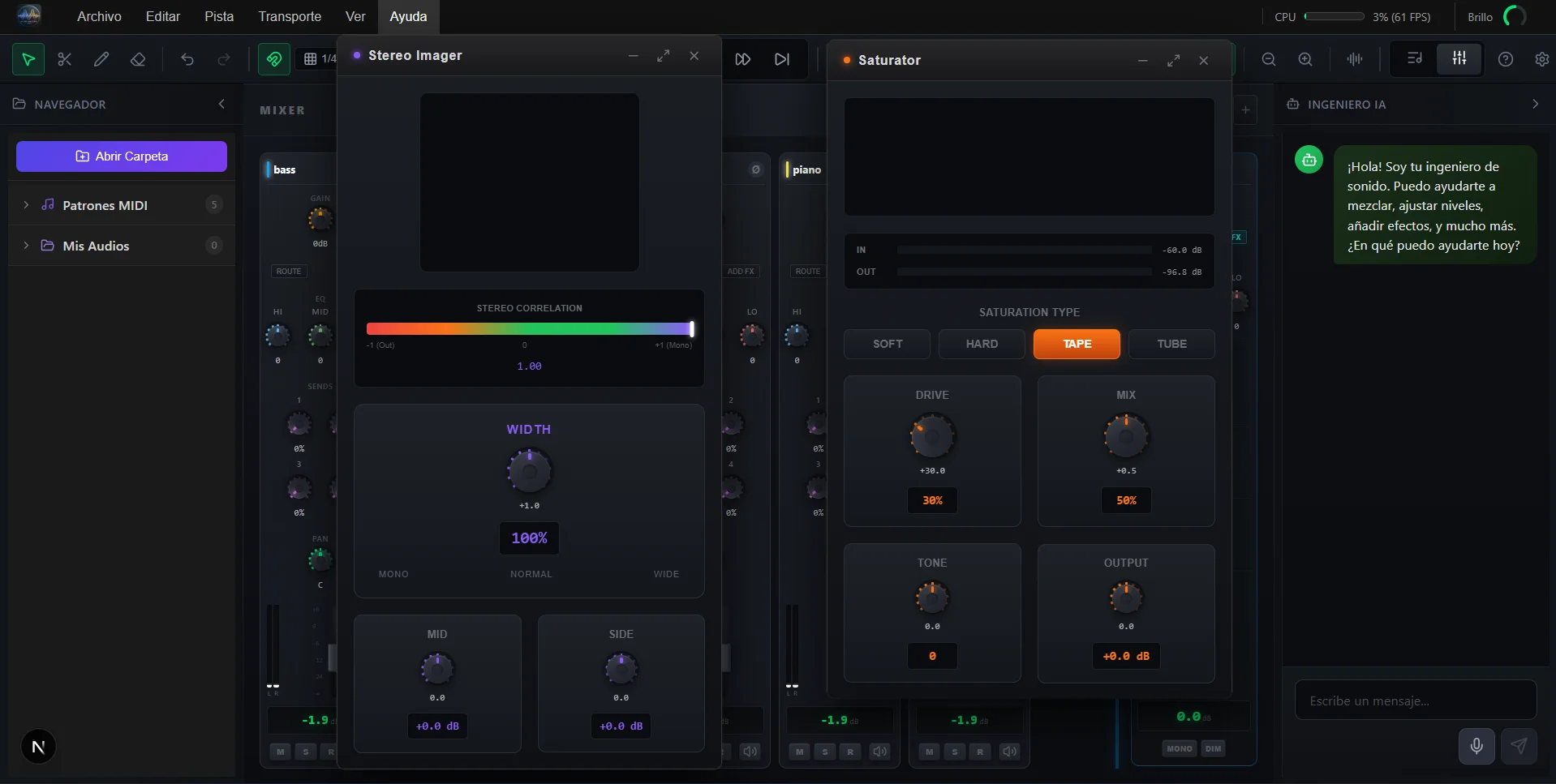Click the Abrir Carpeta button

(122, 156)
